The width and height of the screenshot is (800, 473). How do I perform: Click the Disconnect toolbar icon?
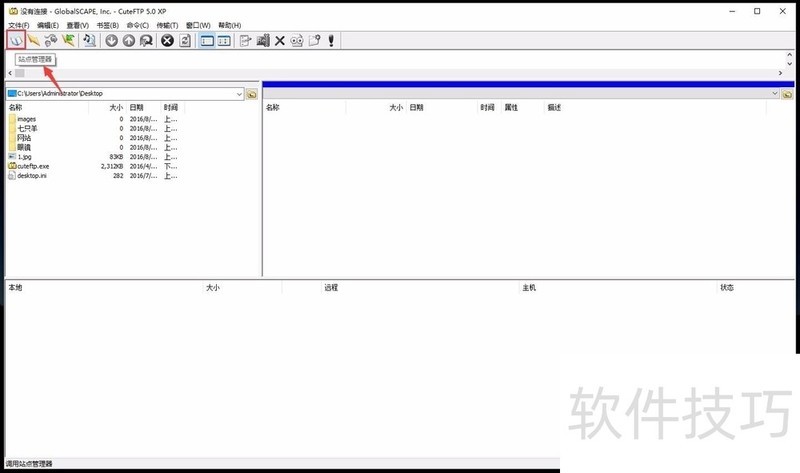(x=51, y=40)
